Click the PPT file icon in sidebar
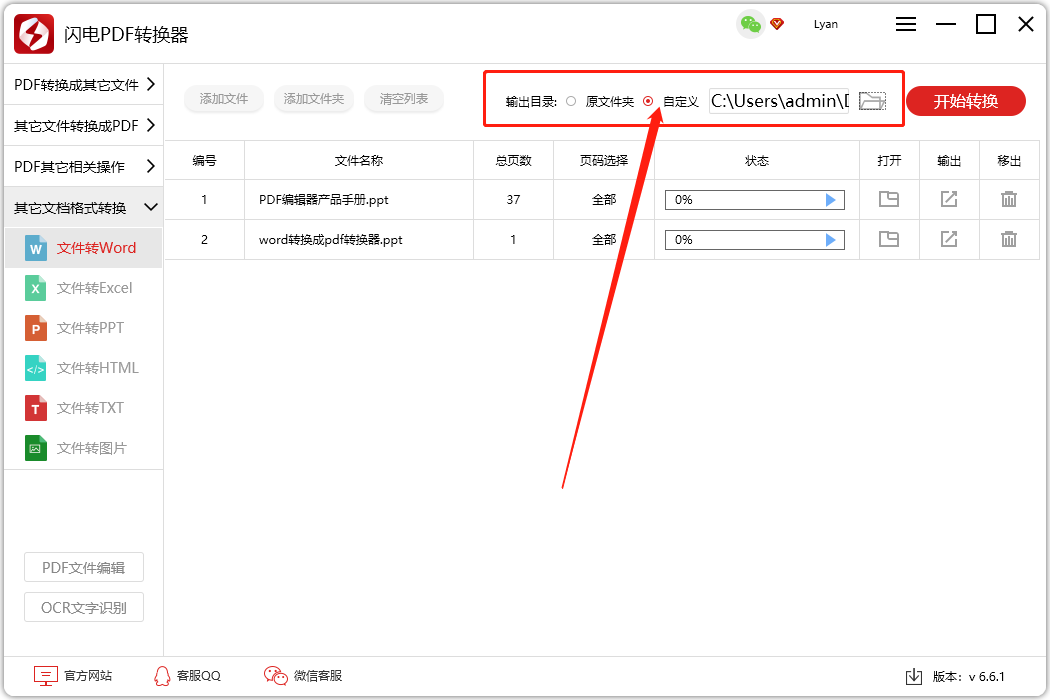The width and height of the screenshot is (1050, 700). 35,328
